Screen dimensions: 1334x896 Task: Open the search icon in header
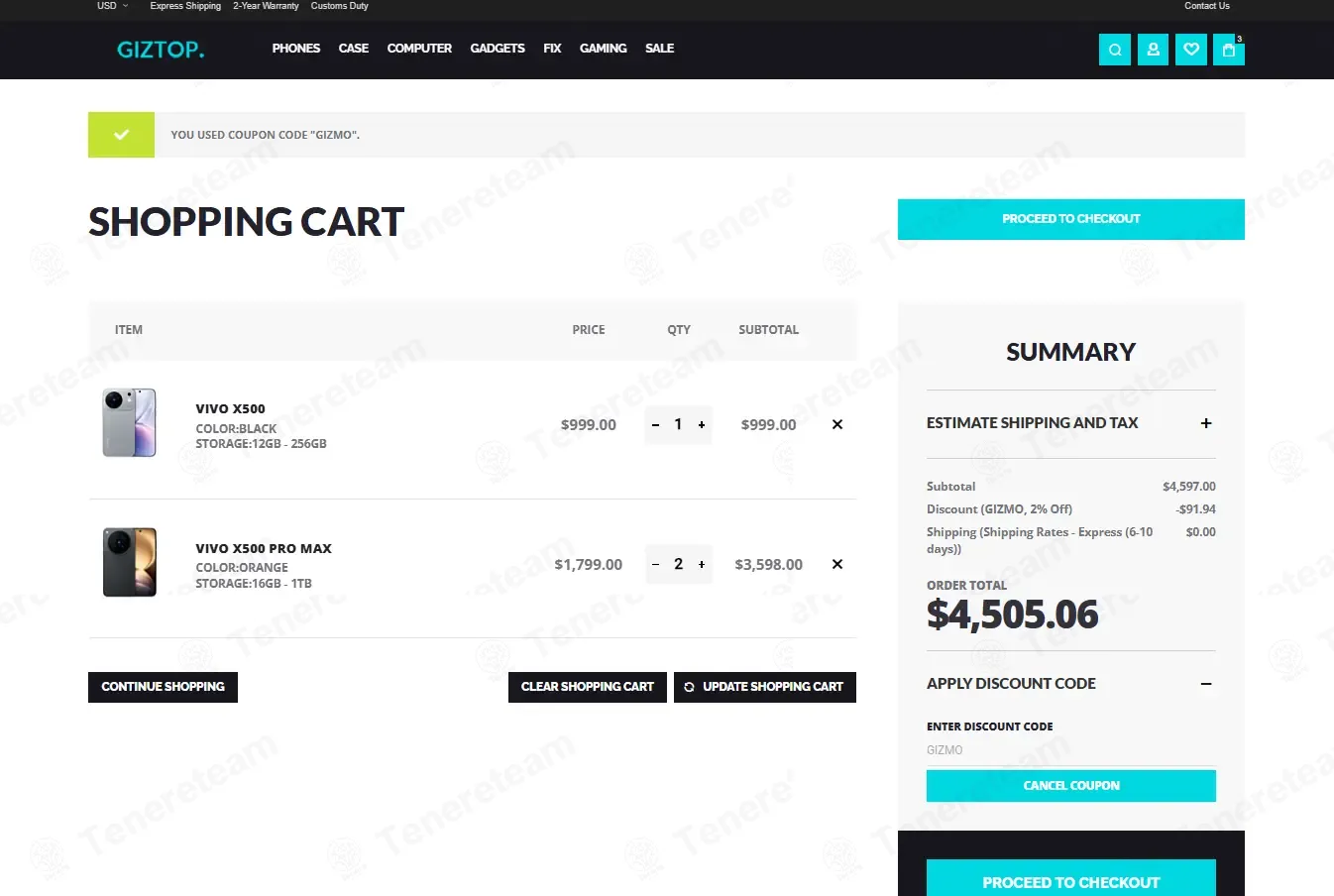coord(1115,50)
